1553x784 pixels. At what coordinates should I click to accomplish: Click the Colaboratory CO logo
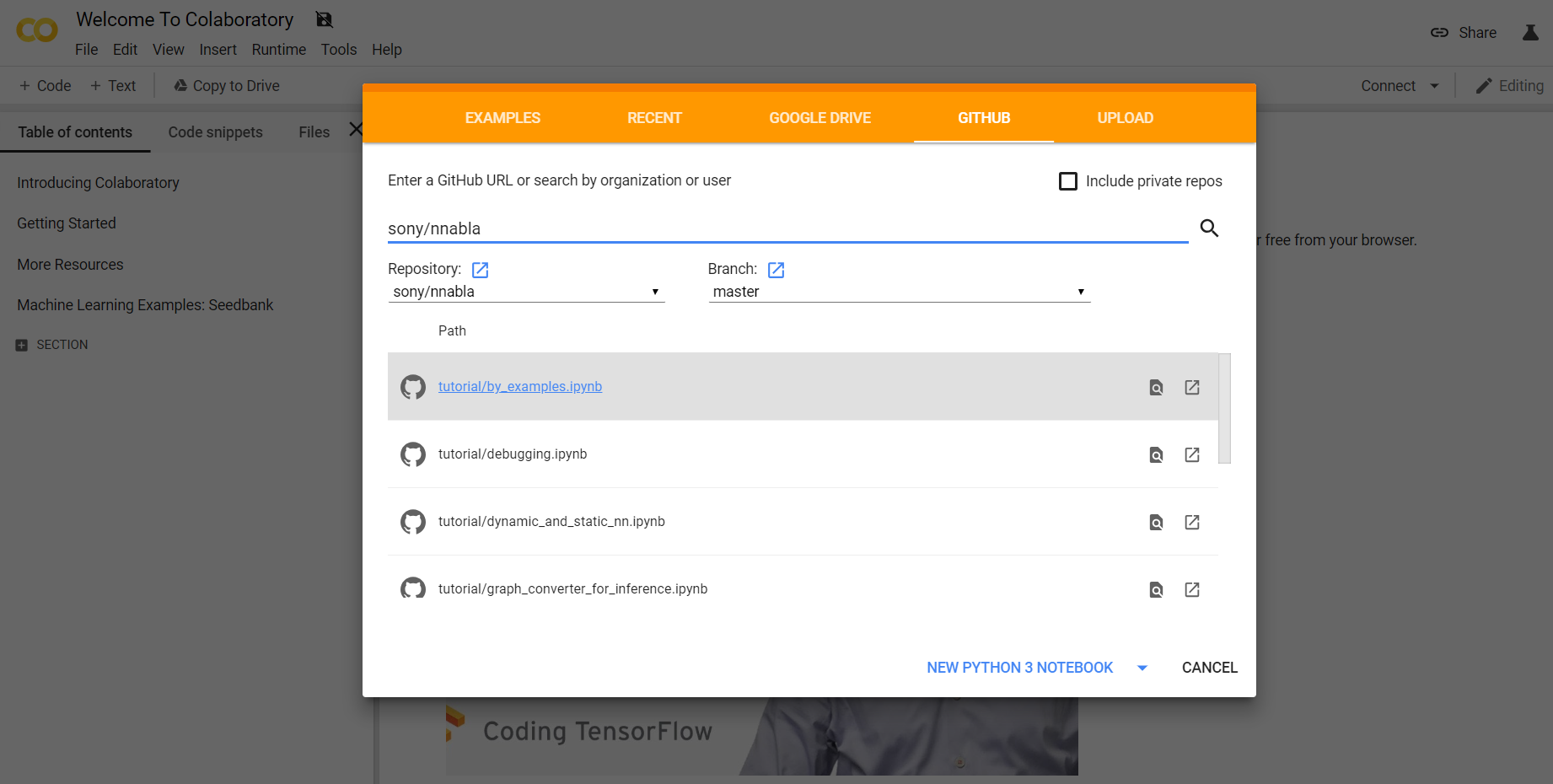(x=37, y=30)
